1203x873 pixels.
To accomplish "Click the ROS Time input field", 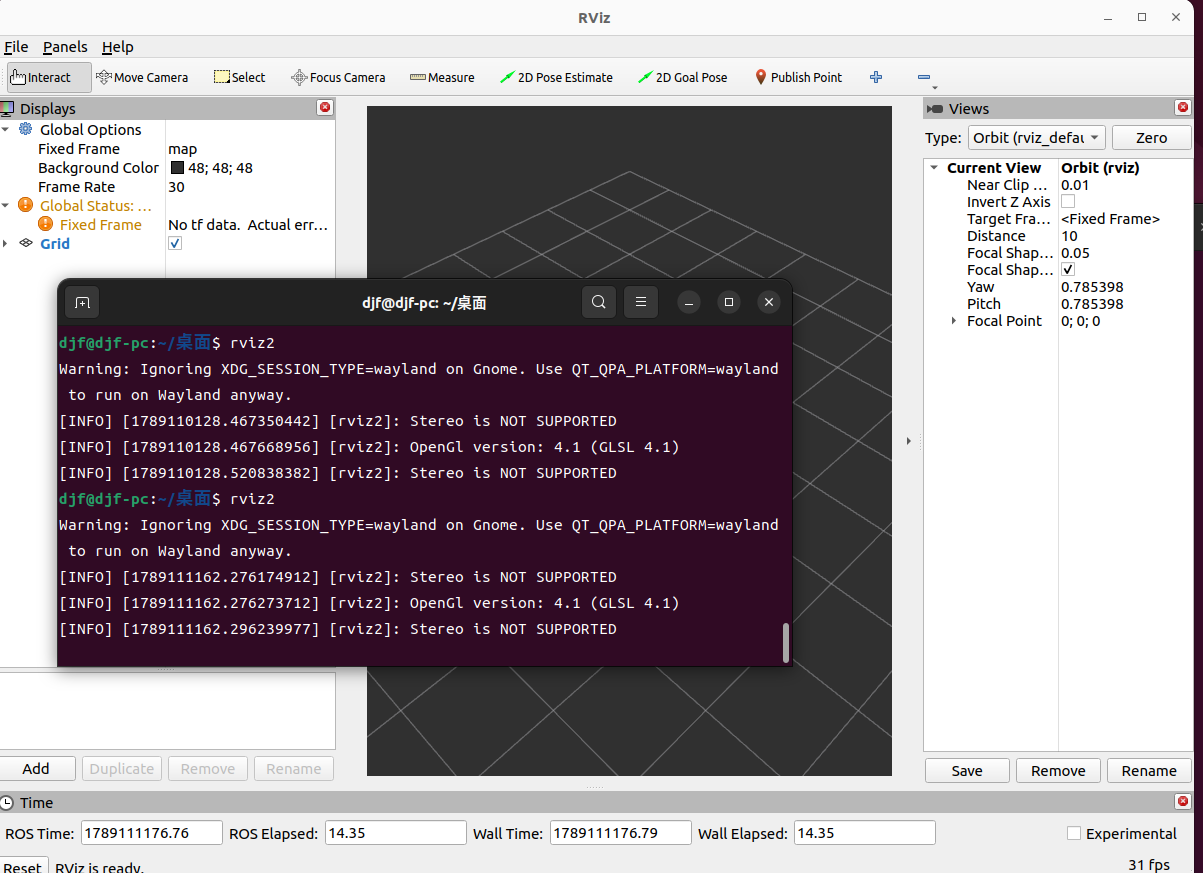I will [x=151, y=833].
